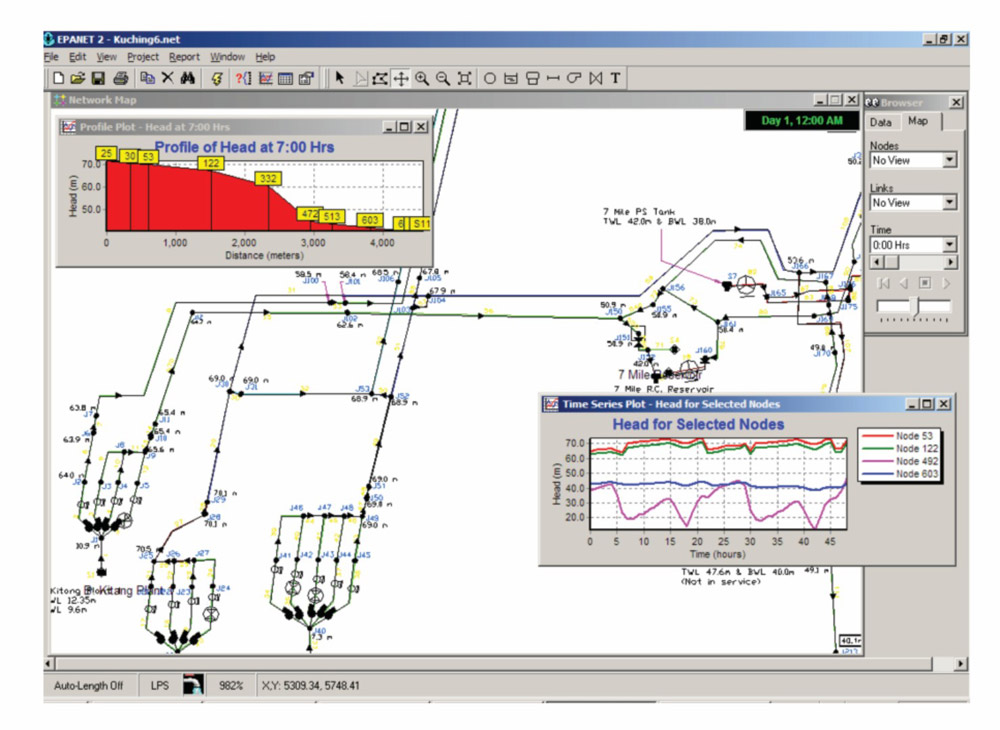Activate the Zoom In magnifier tool
This screenshot has height=730, width=1000.
click(x=422, y=78)
